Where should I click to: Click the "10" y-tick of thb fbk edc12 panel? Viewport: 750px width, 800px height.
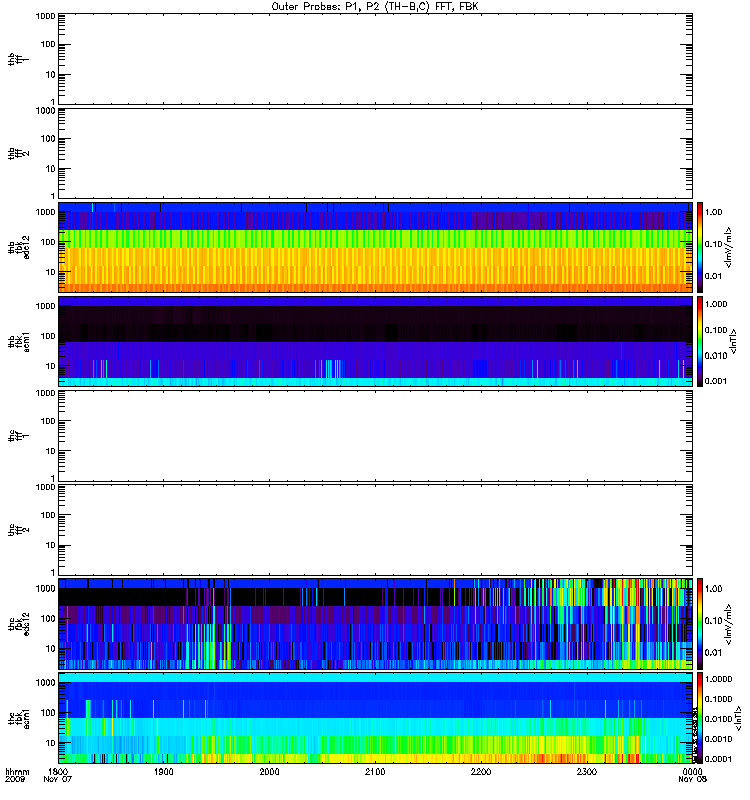point(51,272)
